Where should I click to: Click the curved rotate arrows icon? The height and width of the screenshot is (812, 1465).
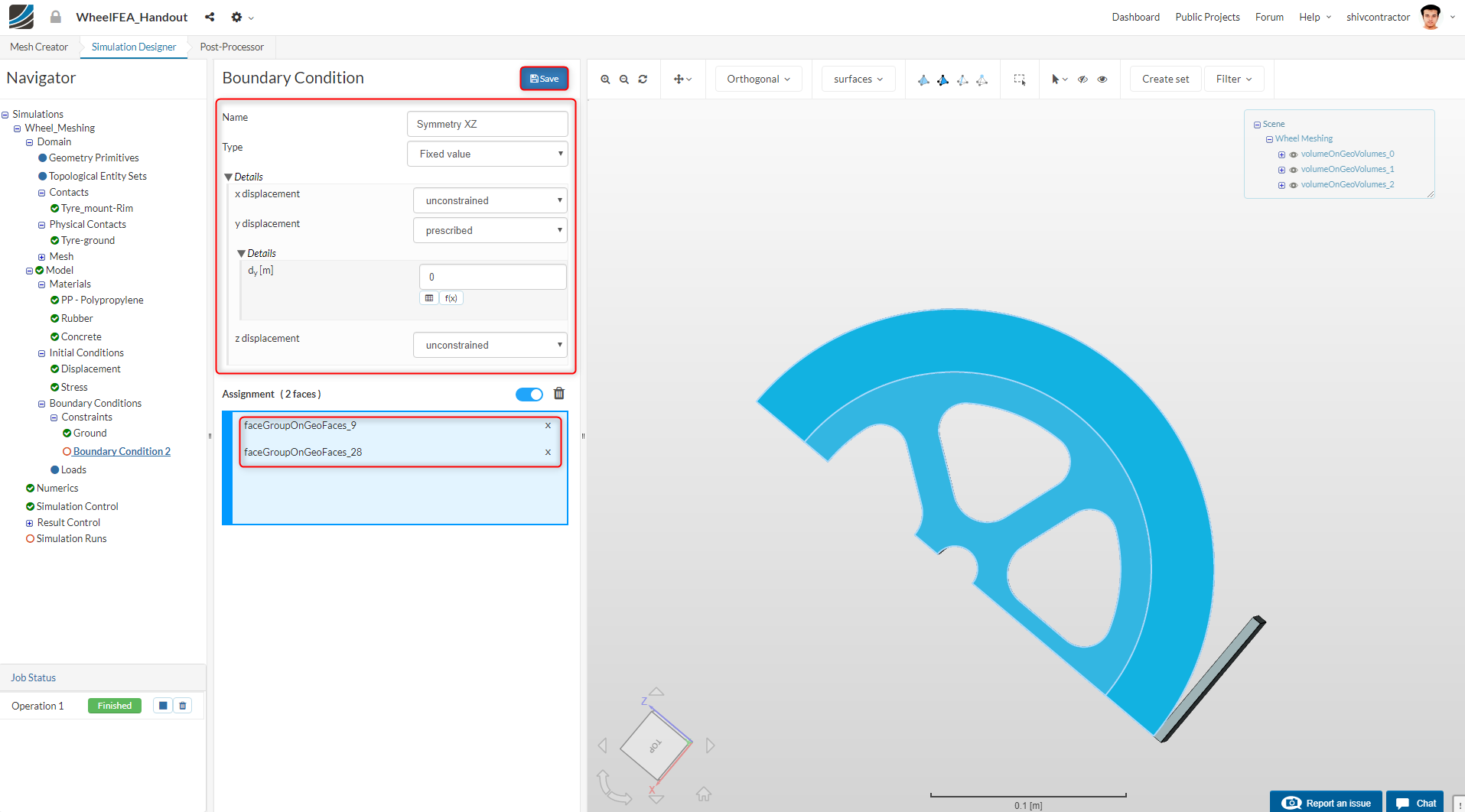click(614, 787)
